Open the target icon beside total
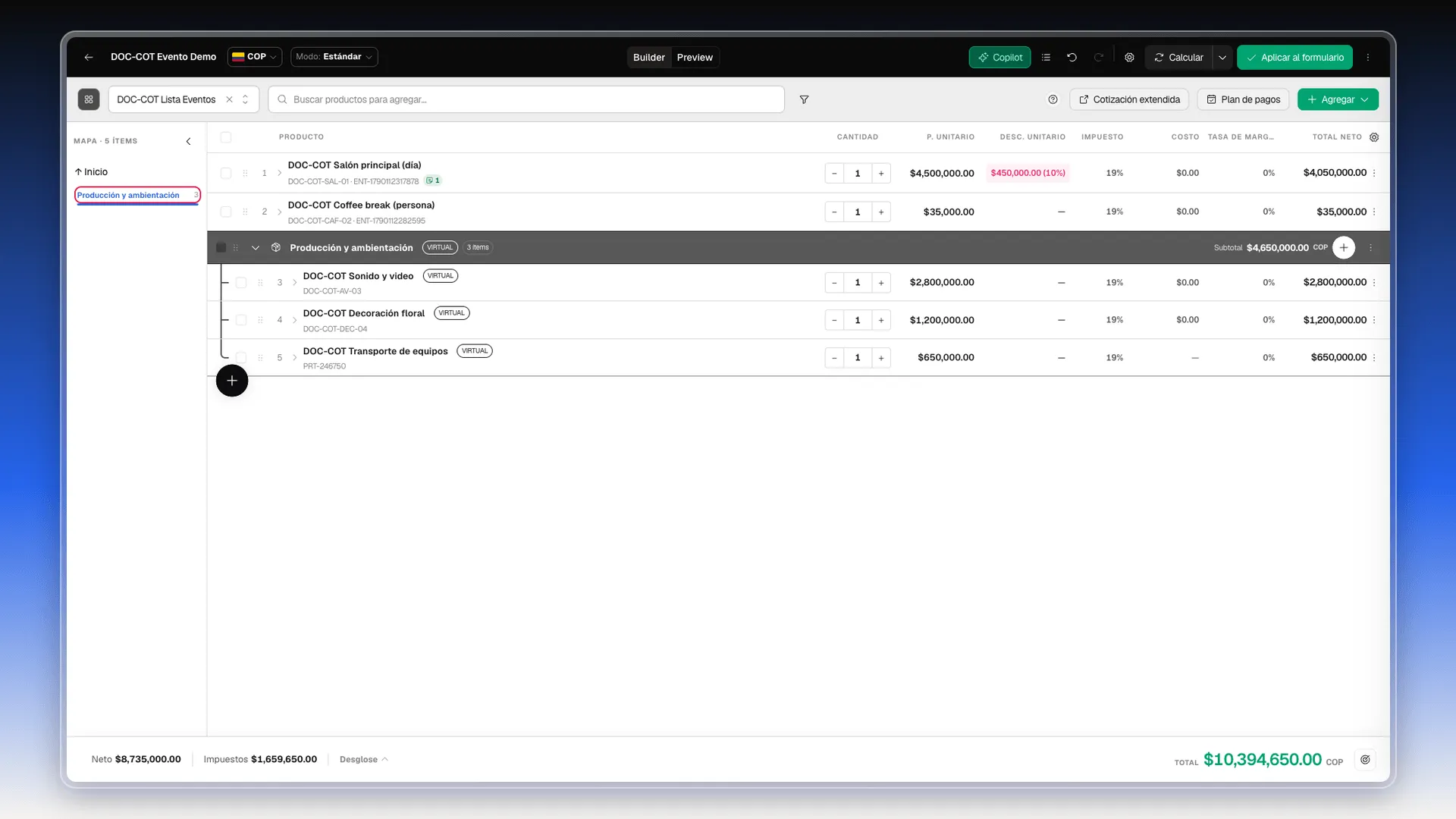The image size is (1456, 819). pyautogui.click(x=1365, y=759)
